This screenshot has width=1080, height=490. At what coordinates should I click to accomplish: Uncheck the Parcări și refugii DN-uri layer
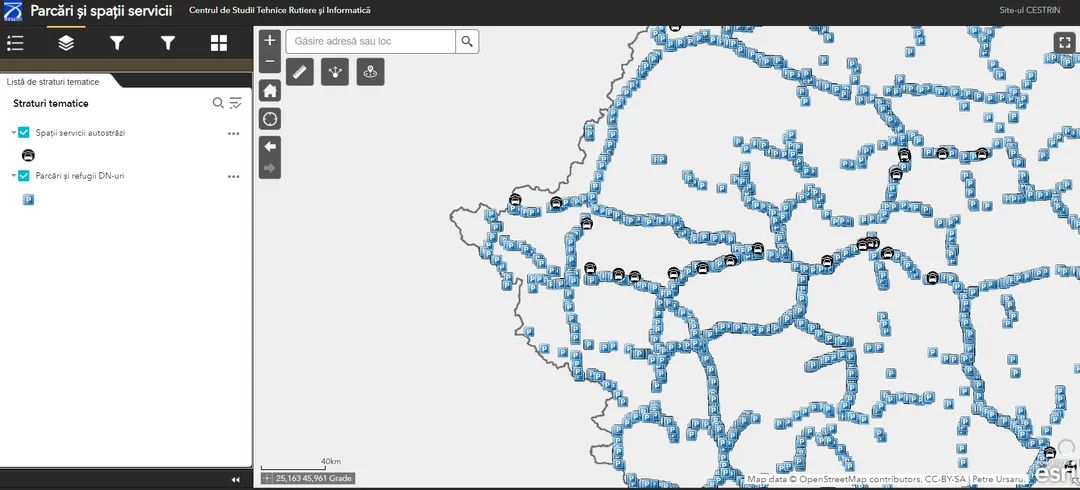[24, 176]
